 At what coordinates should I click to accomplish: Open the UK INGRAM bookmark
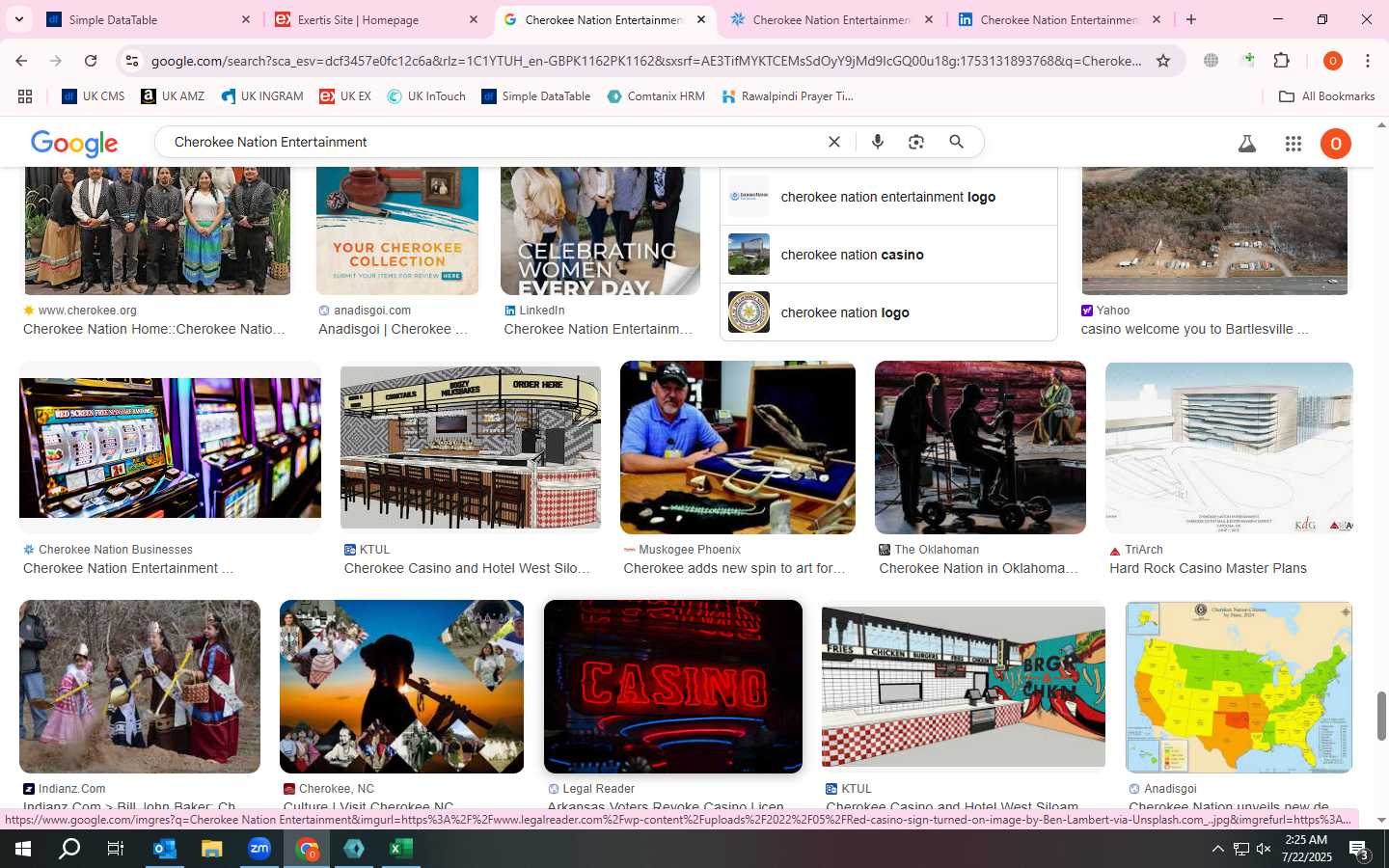tap(262, 96)
